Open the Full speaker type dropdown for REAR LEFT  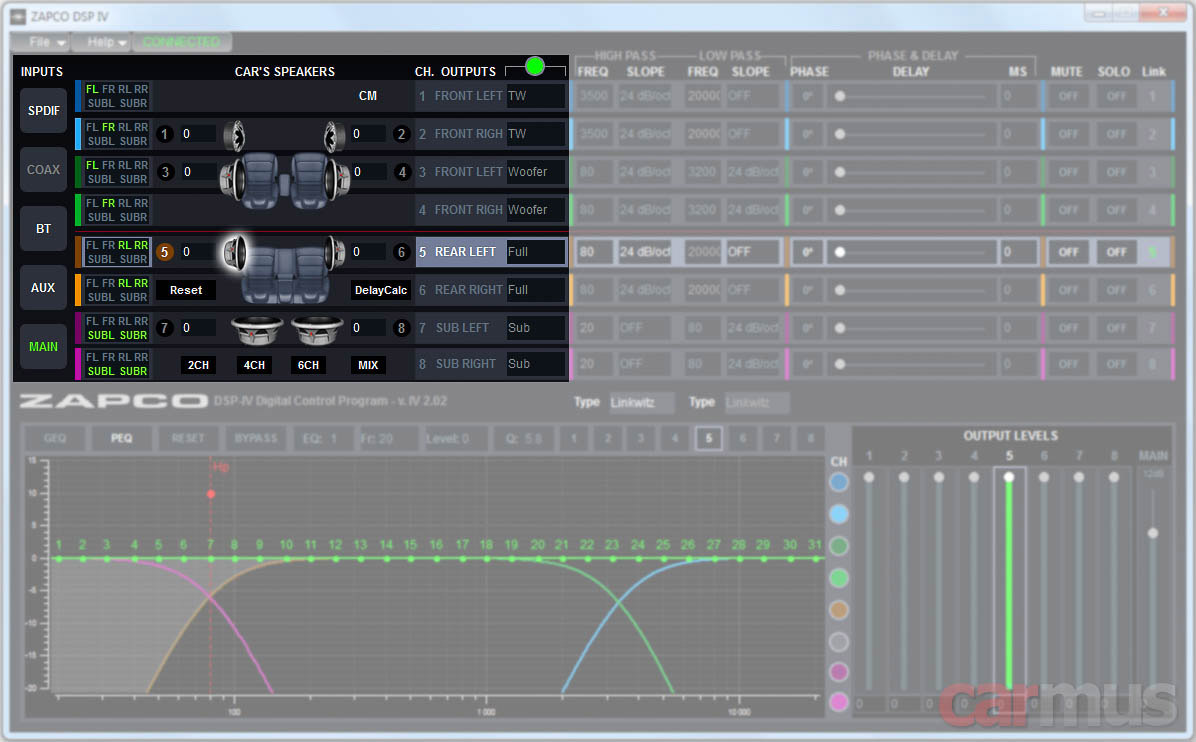535,252
